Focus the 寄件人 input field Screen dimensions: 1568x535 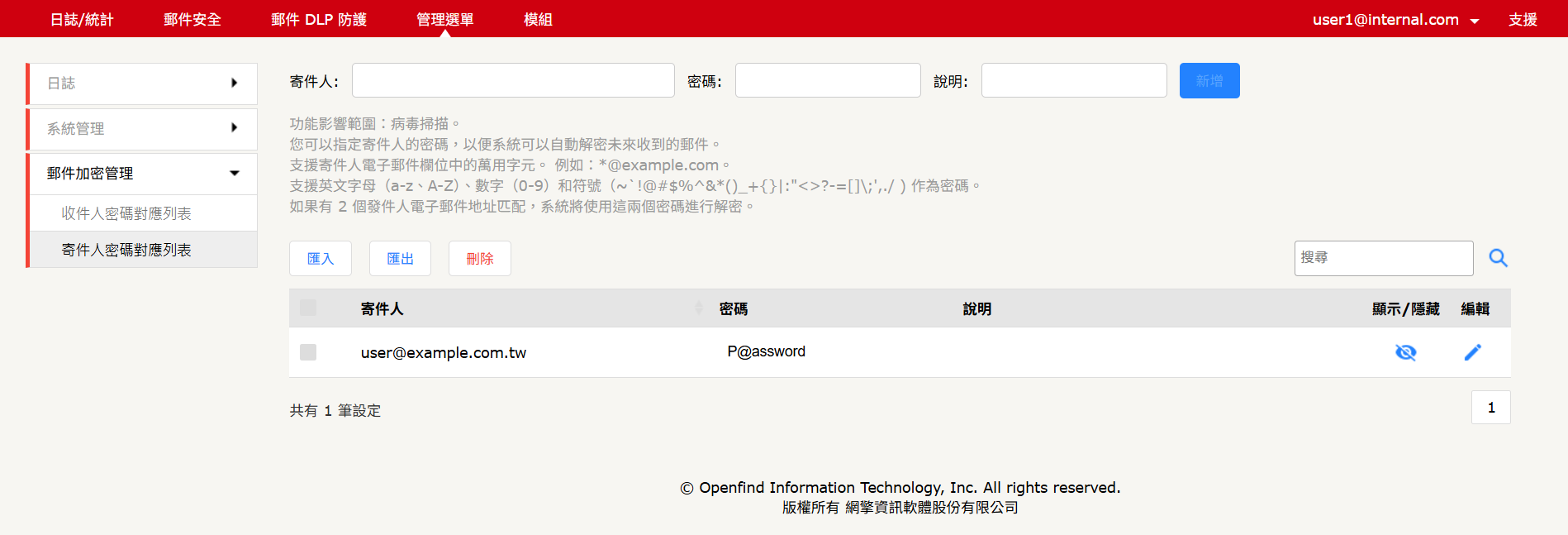pyautogui.click(x=513, y=80)
